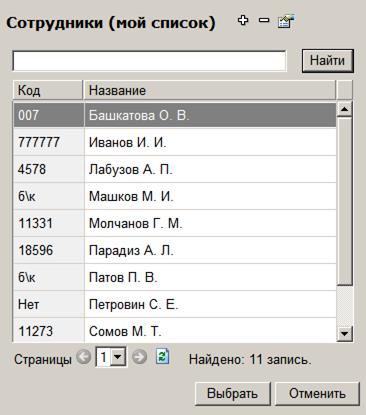Viewport: 366px width, 415px height.
Task: Click the plus icon to add employee
Action: [243, 21]
